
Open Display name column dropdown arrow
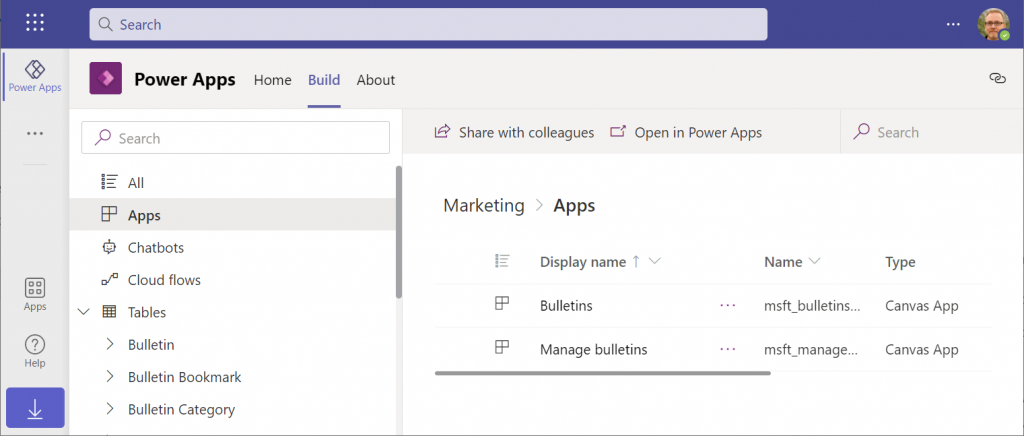pos(654,262)
